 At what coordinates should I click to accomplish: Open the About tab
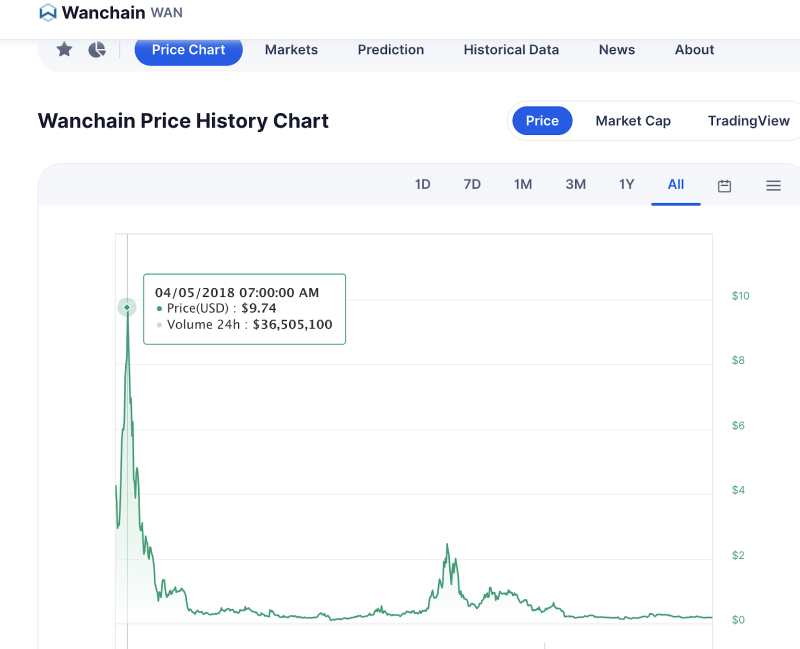[694, 49]
